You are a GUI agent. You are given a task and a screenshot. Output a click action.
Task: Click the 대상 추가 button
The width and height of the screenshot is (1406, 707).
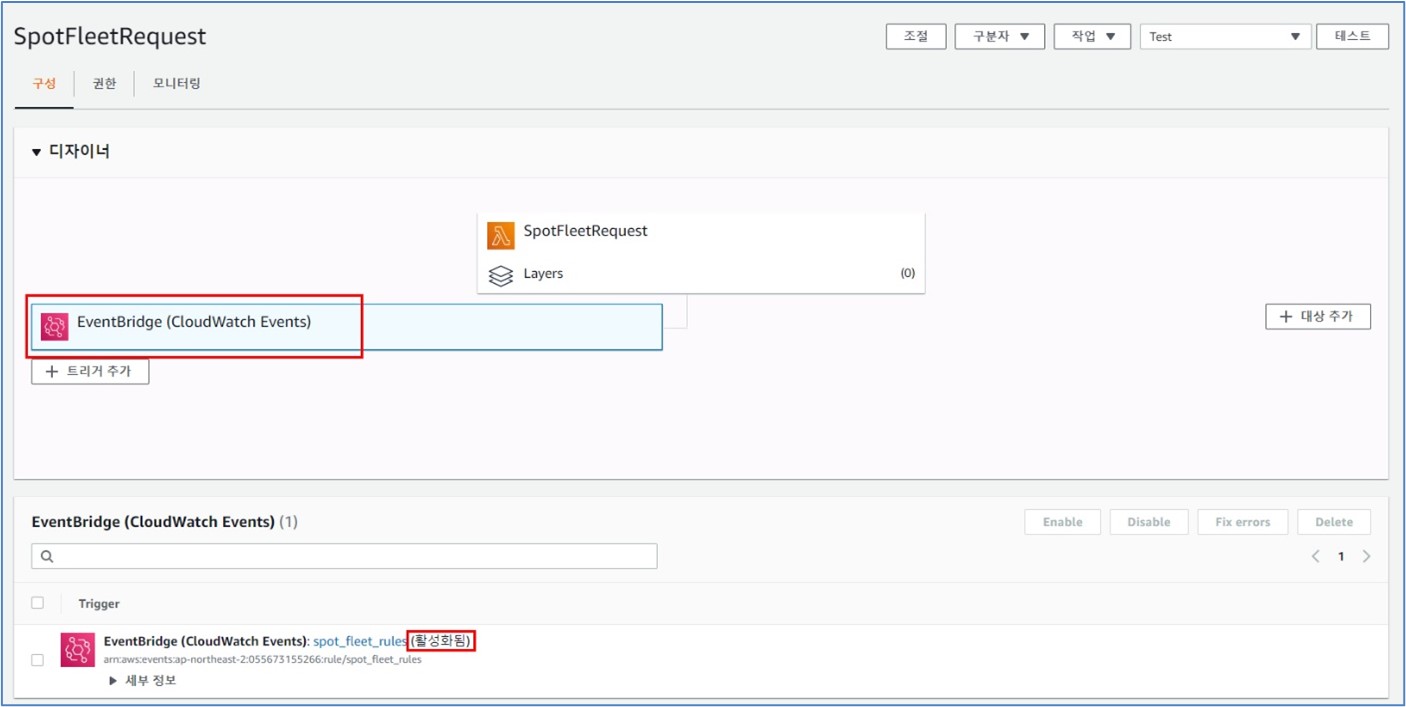pos(1318,317)
